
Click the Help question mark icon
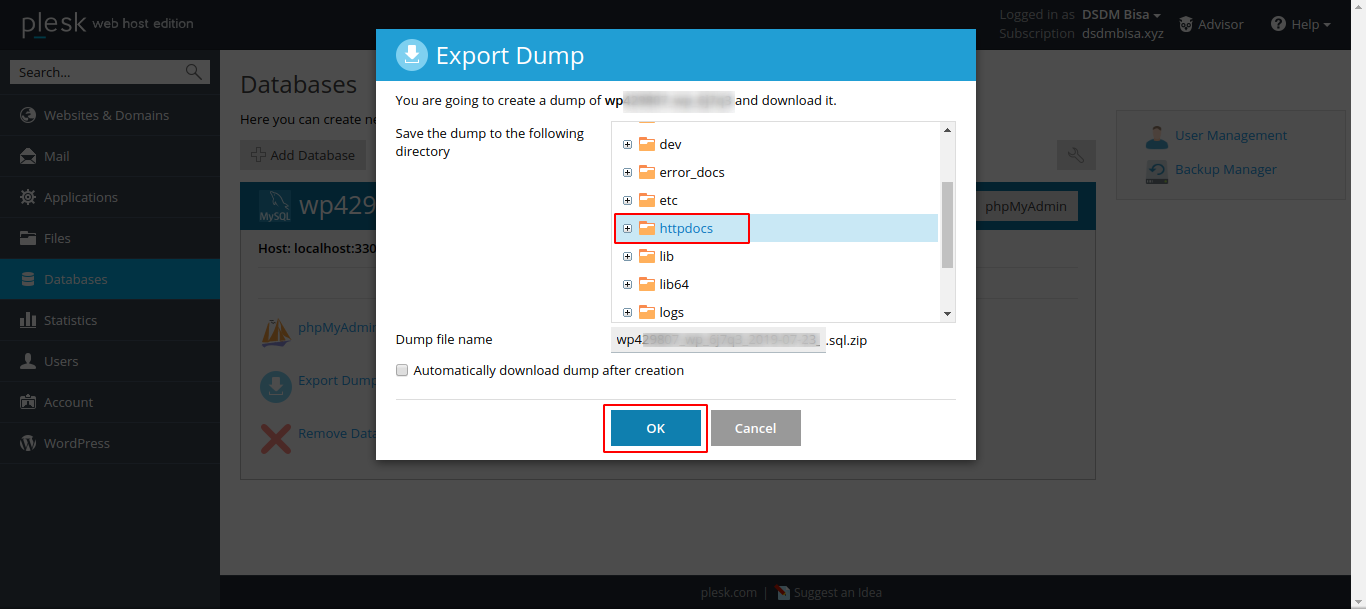click(x=1278, y=24)
